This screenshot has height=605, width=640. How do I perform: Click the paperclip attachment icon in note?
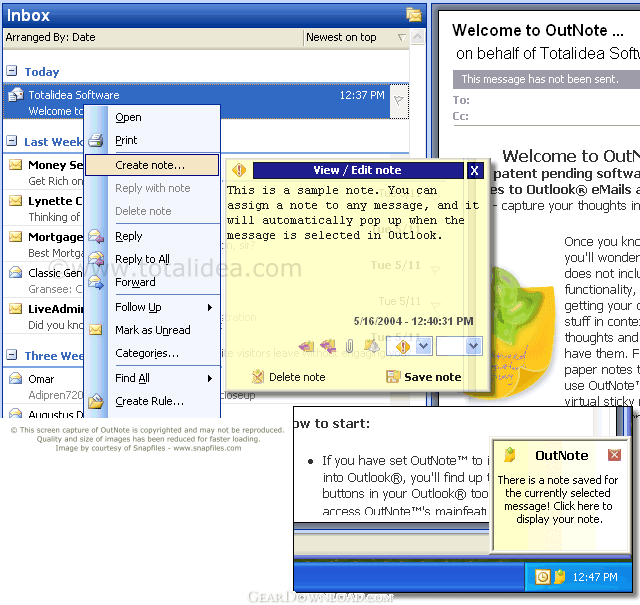pos(349,346)
